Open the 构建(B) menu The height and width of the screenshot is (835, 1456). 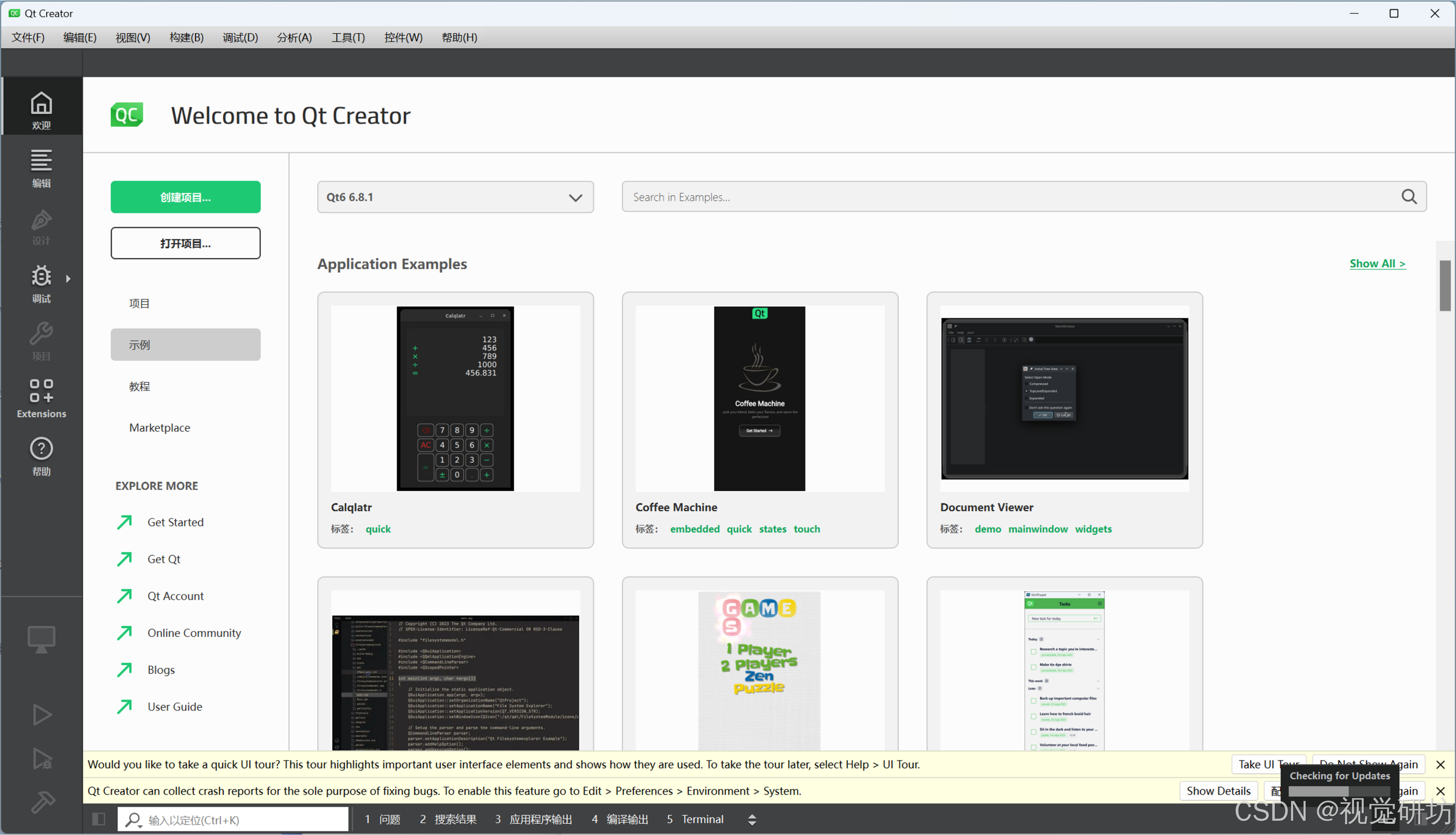click(187, 37)
